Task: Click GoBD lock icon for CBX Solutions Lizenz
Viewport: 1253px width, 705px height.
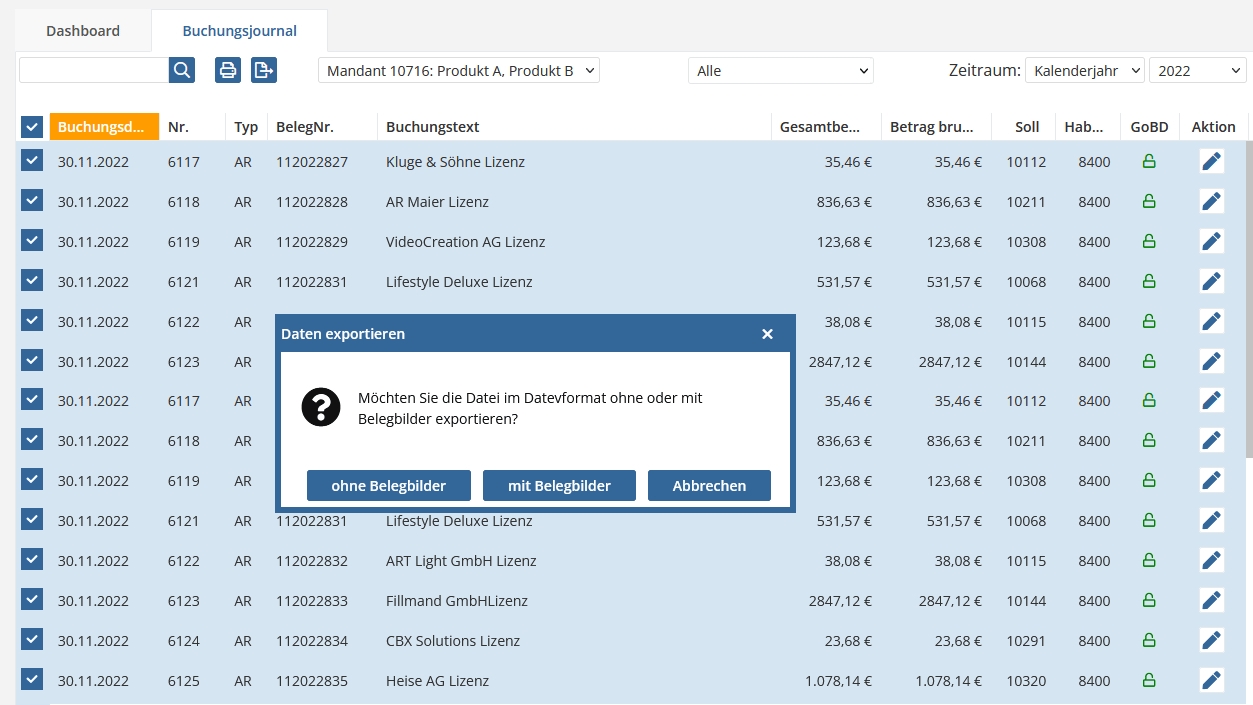Action: [x=1149, y=641]
